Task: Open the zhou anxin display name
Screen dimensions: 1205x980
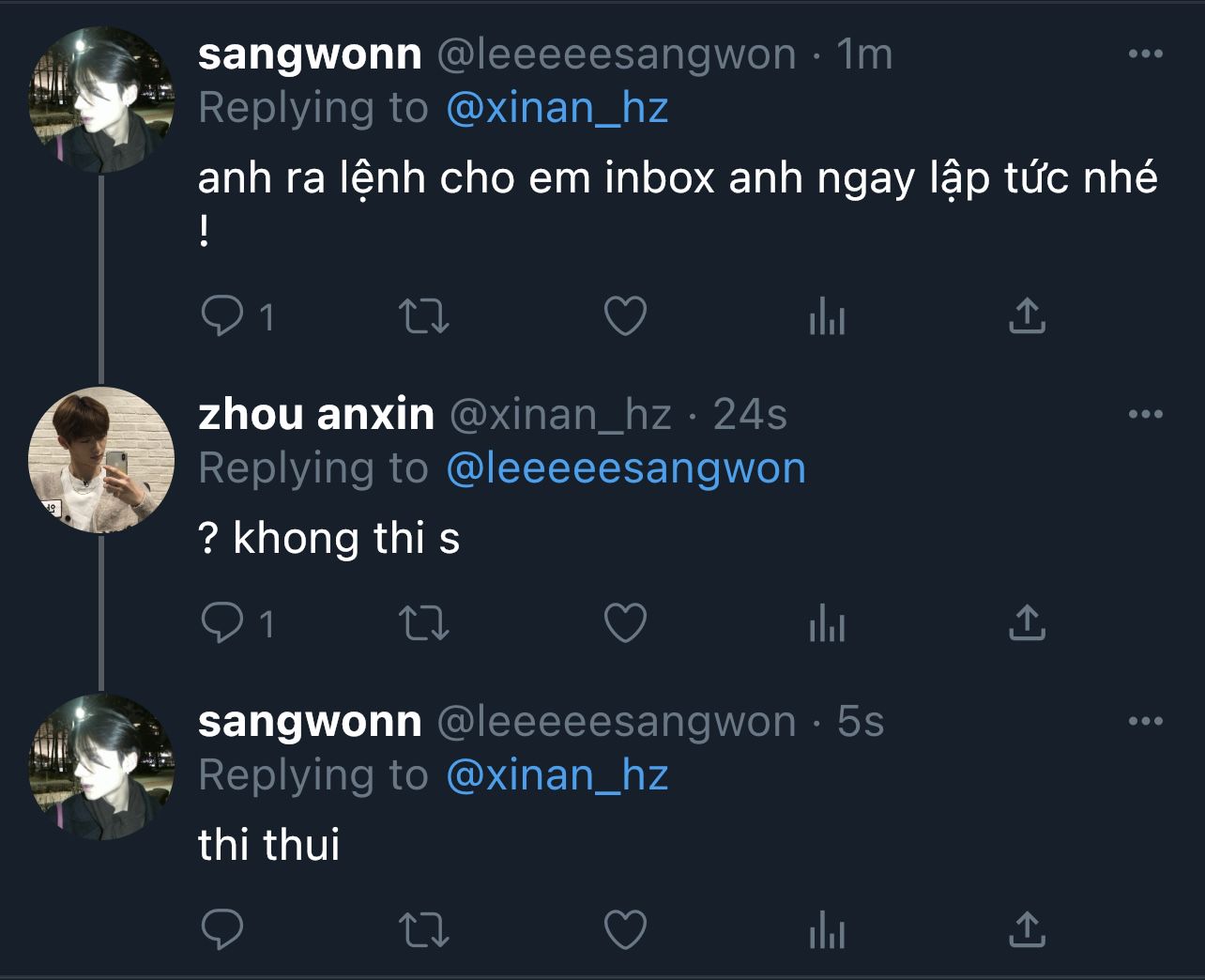Action: [x=316, y=414]
